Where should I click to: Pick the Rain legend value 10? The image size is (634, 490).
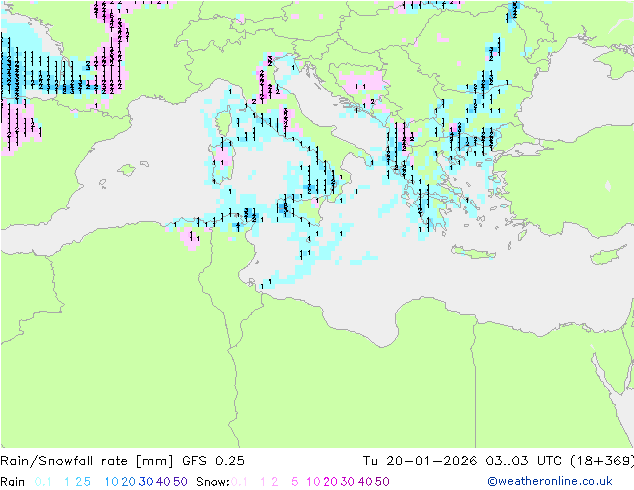tap(112, 482)
